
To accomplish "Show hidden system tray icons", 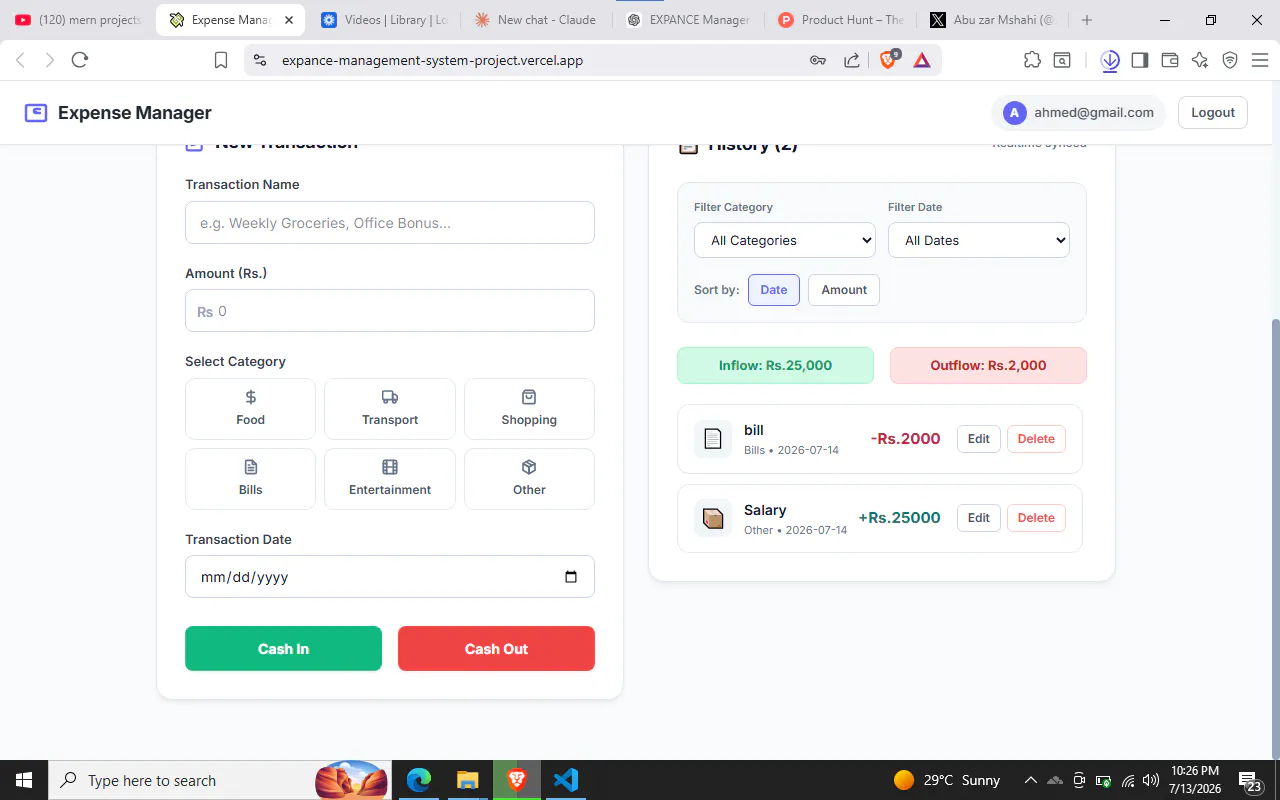I will point(1030,780).
